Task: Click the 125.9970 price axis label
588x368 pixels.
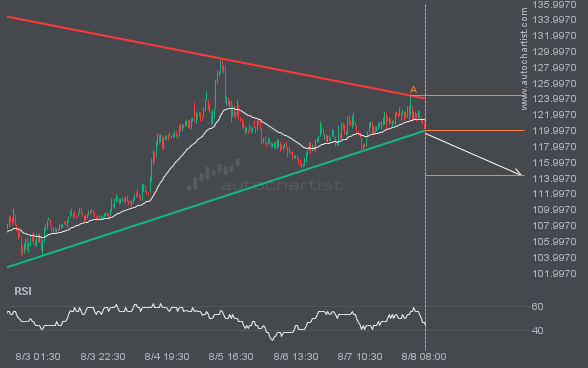Action: tap(554, 83)
